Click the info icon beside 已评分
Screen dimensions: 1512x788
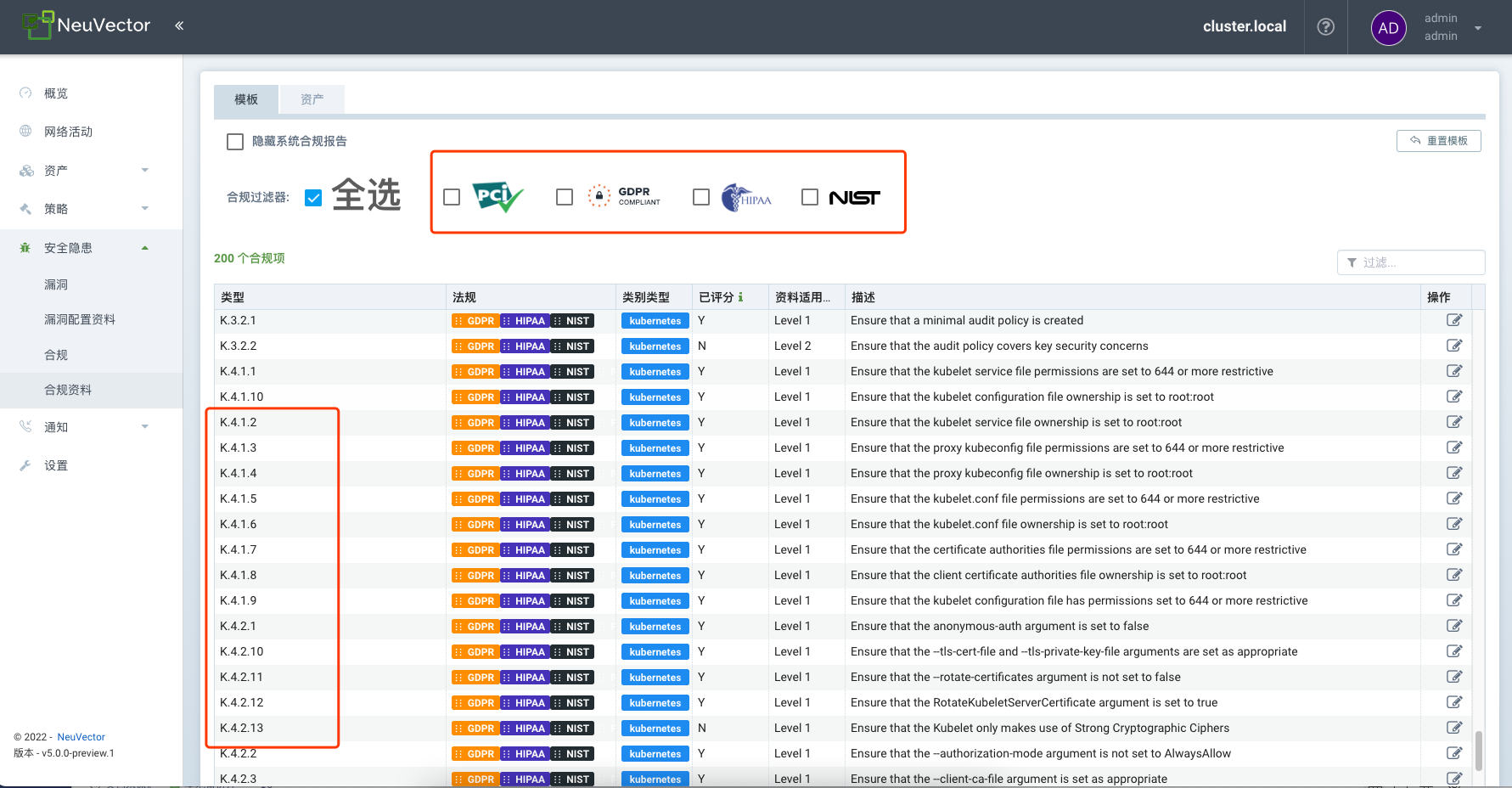[x=740, y=297]
